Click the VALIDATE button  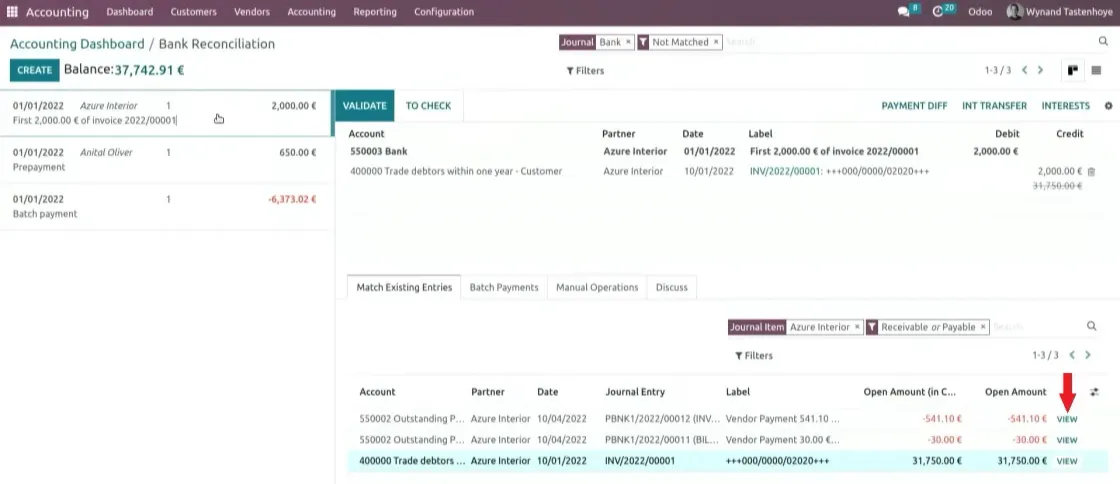click(x=364, y=106)
